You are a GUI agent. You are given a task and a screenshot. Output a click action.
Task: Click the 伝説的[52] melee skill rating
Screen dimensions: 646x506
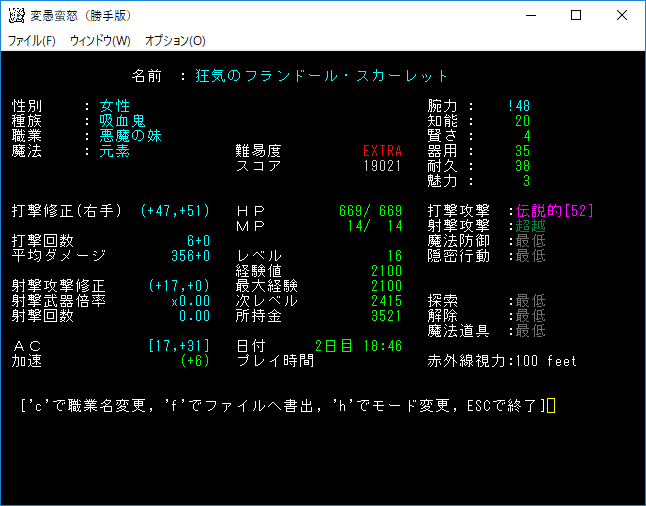tap(553, 211)
